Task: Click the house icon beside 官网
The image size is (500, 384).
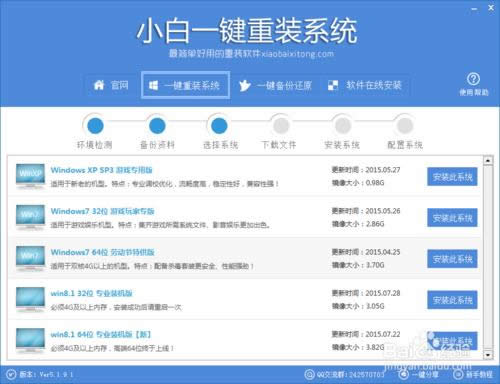Action: pyautogui.click(x=99, y=85)
